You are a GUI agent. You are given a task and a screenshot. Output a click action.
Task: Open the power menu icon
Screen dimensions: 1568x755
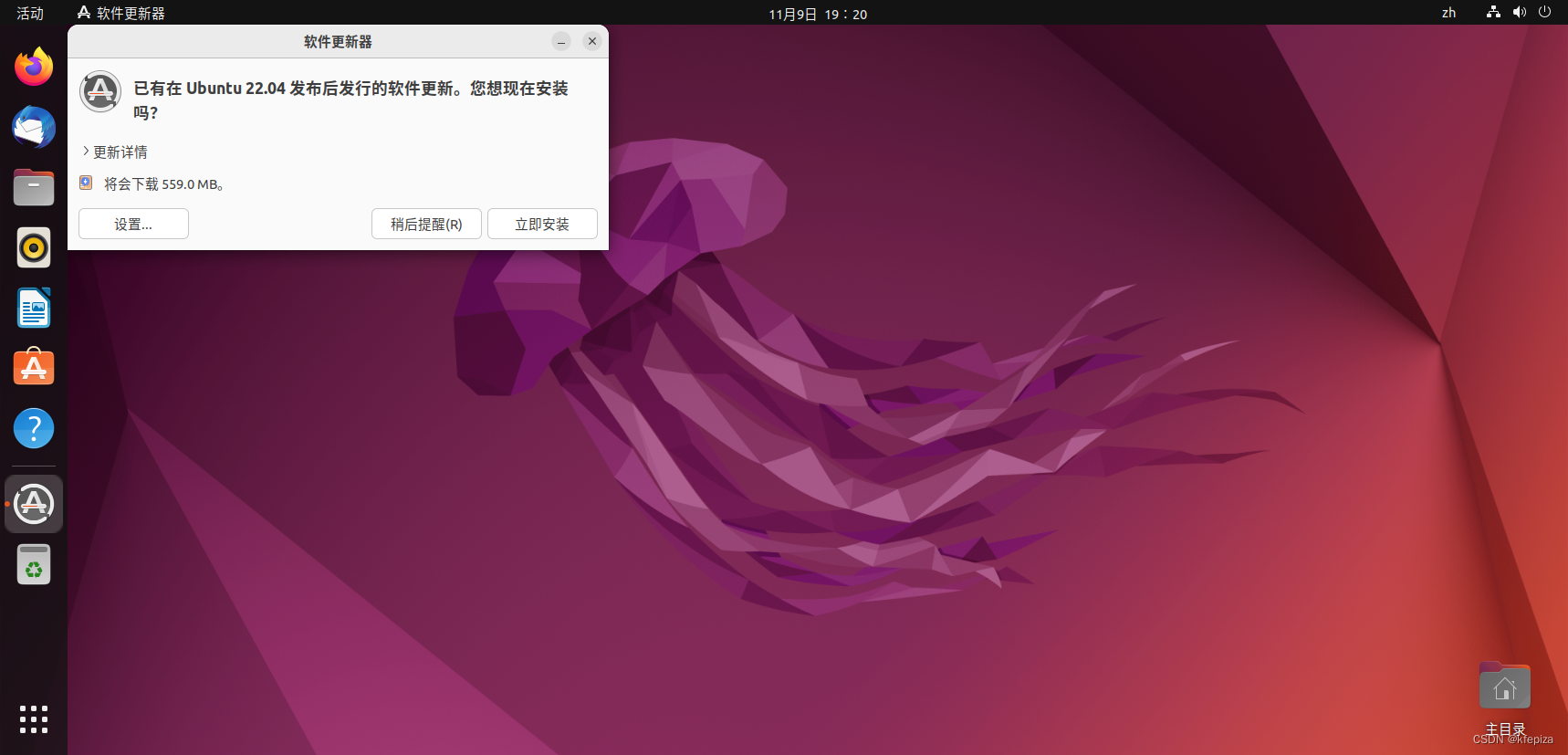[1544, 13]
